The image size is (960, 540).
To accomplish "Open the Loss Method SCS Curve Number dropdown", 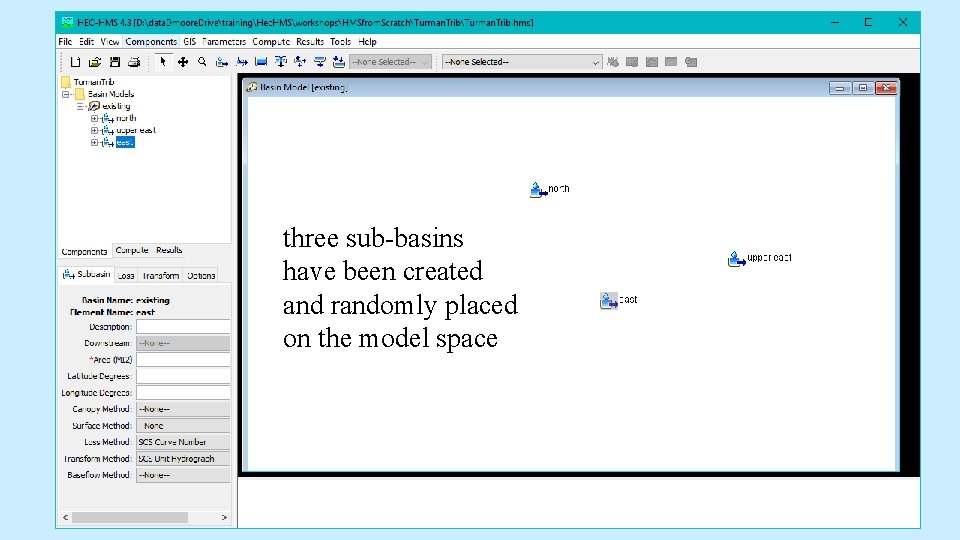I will pyautogui.click(x=183, y=442).
